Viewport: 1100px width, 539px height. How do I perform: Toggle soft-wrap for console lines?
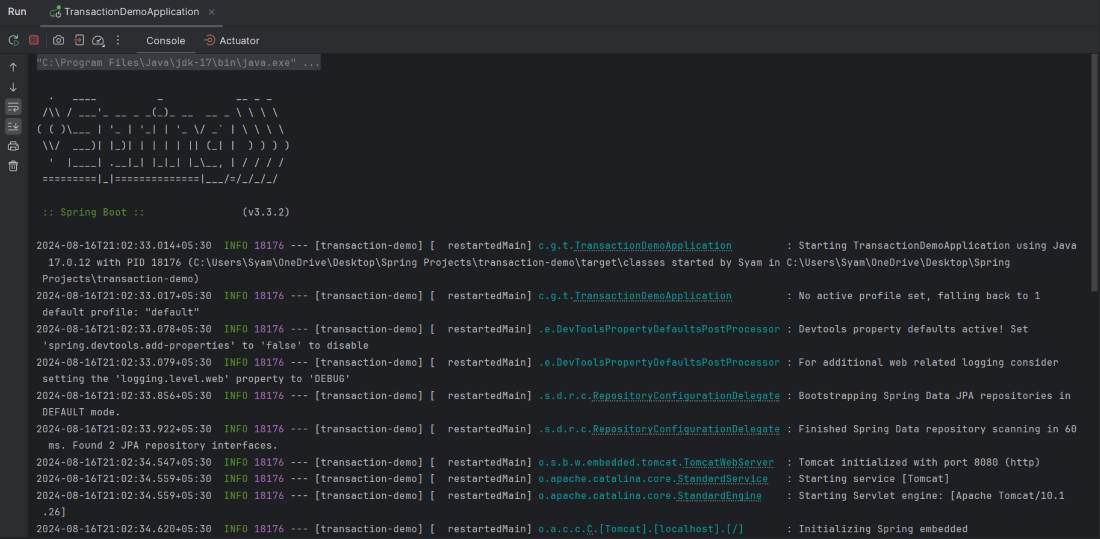click(13, 107)
